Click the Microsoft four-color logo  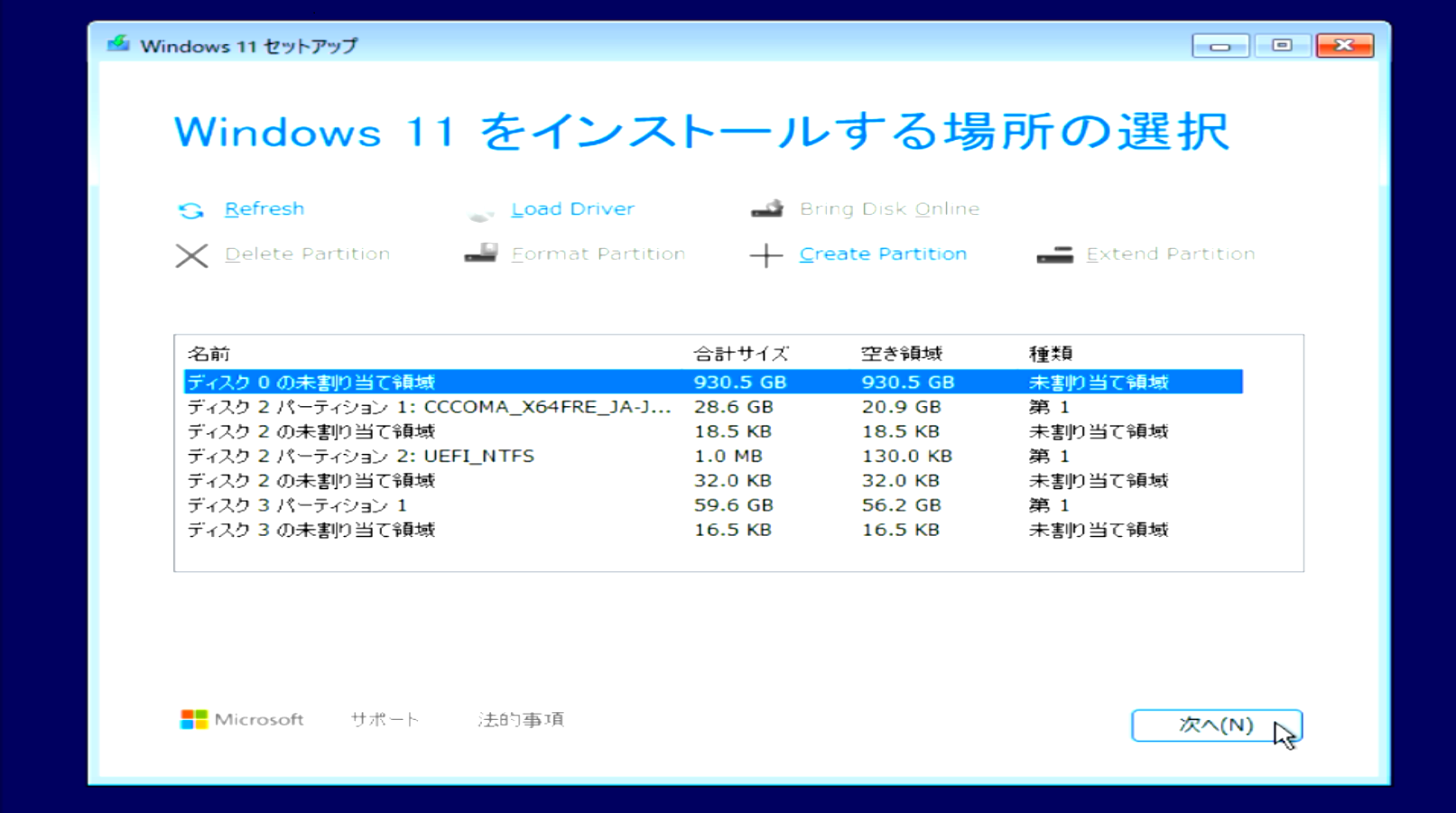[193, 719]
